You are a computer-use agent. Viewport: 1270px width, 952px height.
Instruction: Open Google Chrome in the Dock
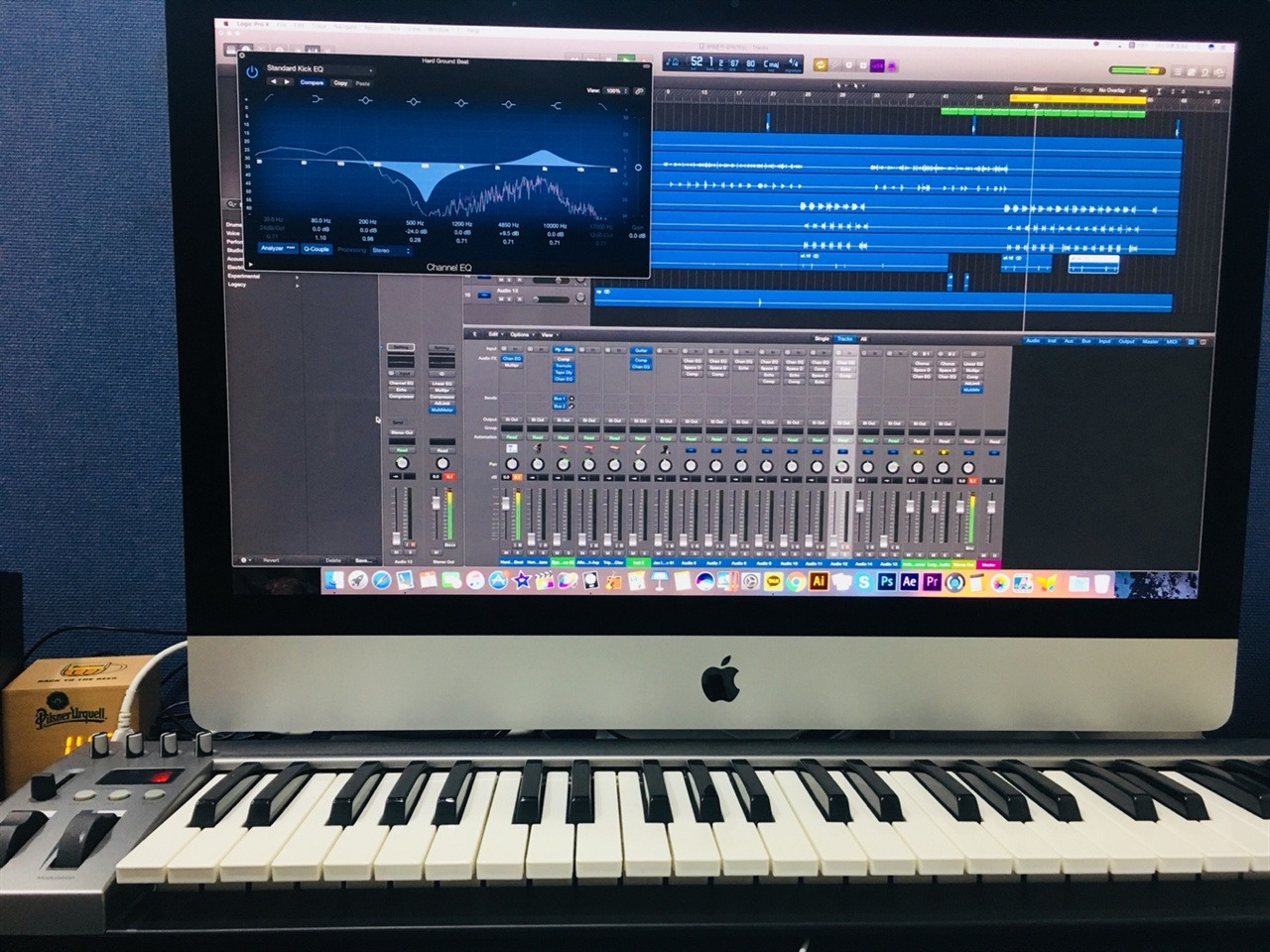click(796, 582)
